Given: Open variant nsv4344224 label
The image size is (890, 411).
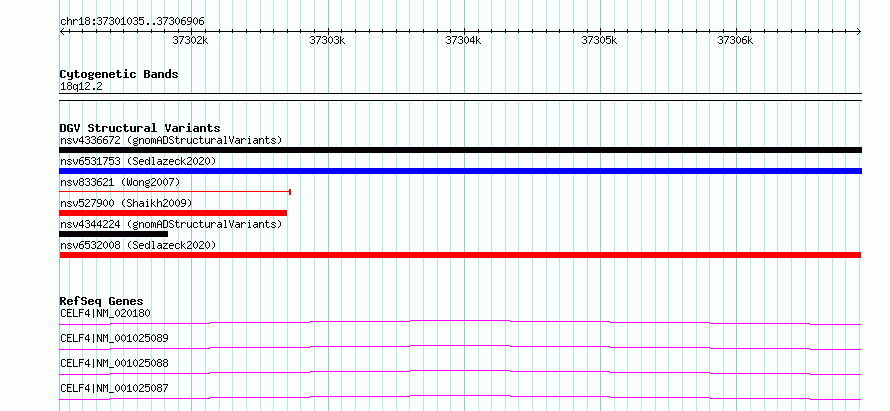Looking at the screenshot, I should [171, 224].
